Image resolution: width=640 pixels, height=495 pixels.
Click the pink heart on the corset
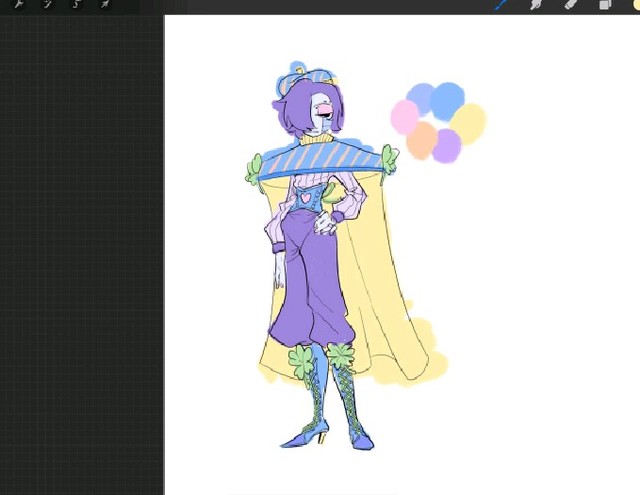coord(304,197)
